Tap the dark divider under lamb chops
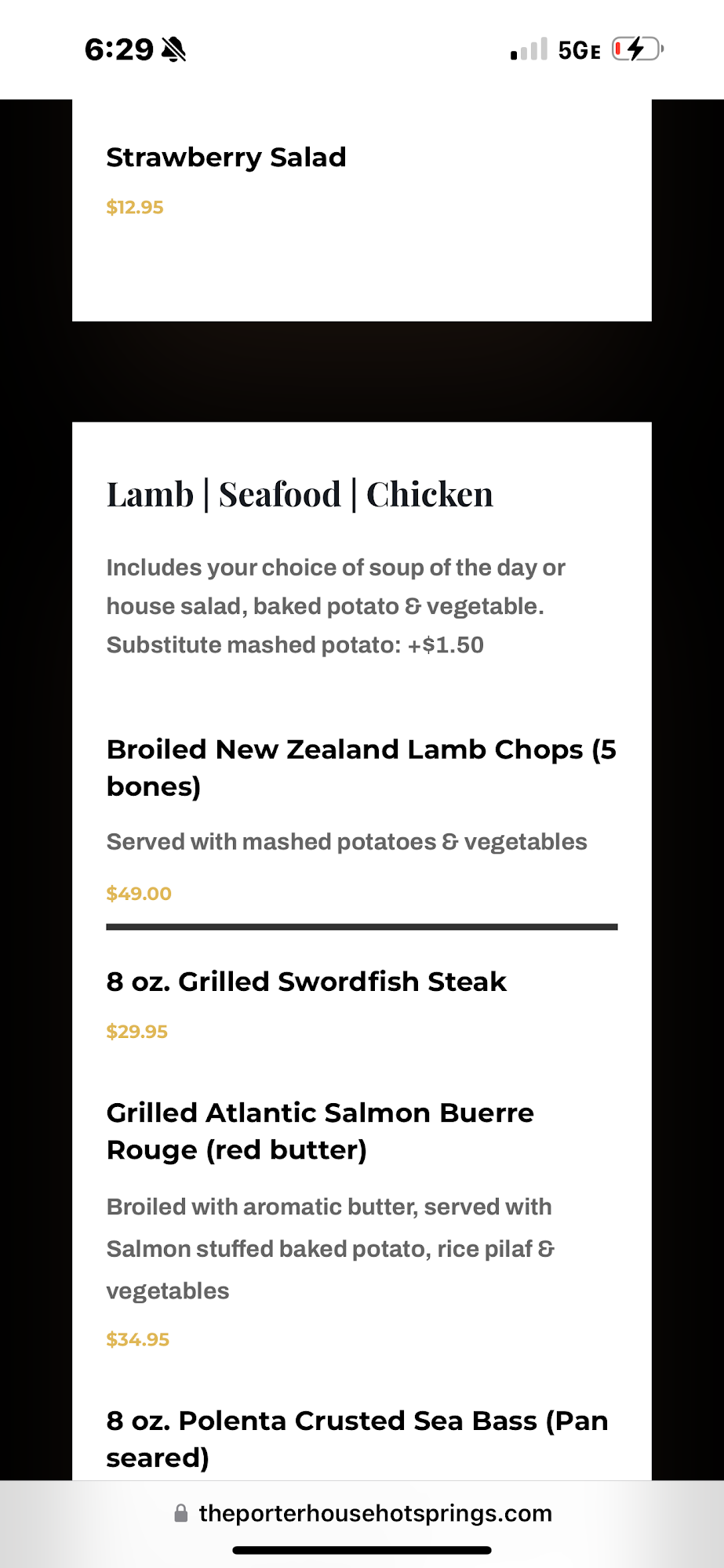This screenshot has height=1568, width=724. (362, 927)
